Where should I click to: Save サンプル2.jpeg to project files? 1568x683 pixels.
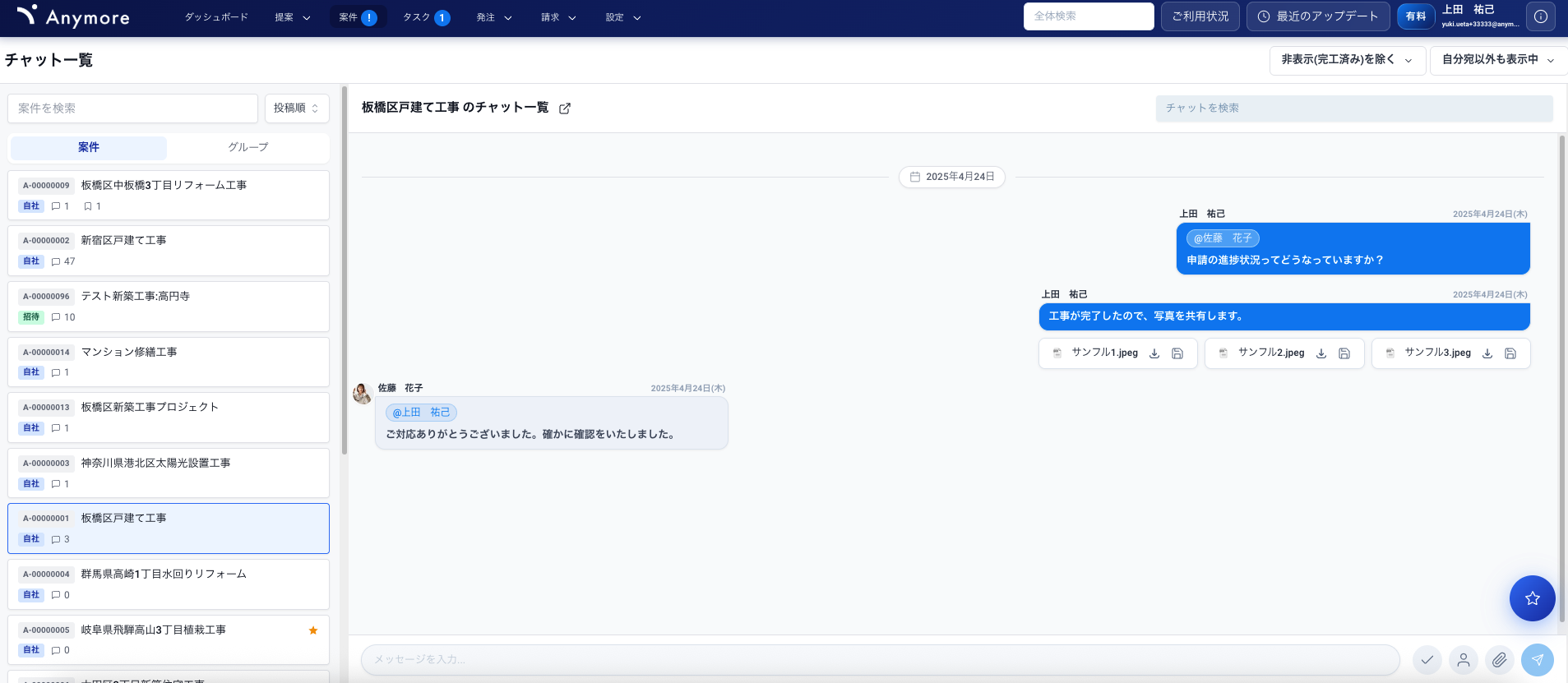(1344, 353)
